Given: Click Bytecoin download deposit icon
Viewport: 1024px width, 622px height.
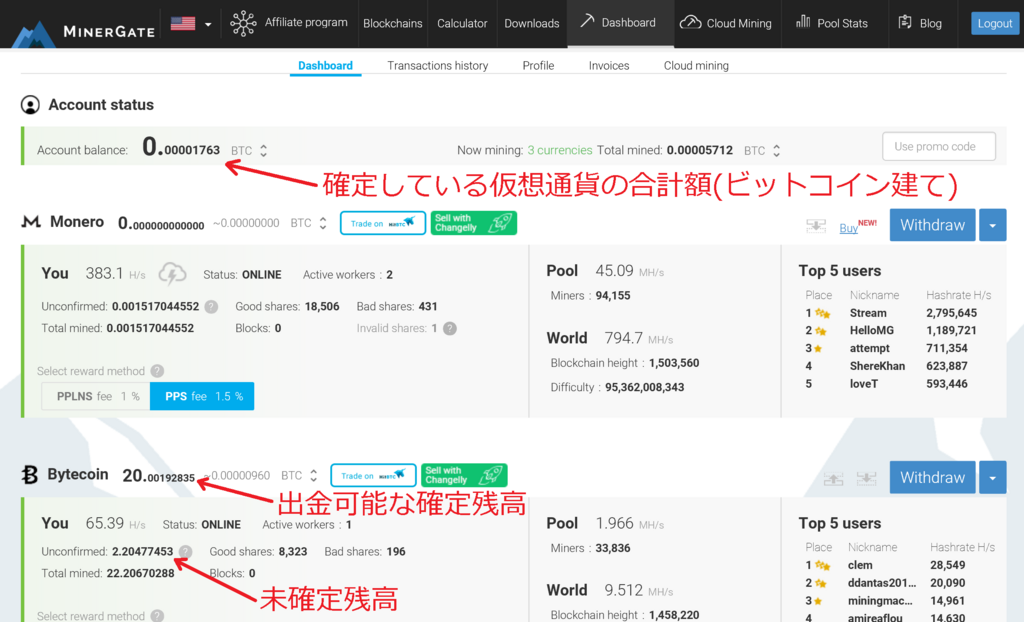Looking at the screenshot, I should click(x=866, y=479).
